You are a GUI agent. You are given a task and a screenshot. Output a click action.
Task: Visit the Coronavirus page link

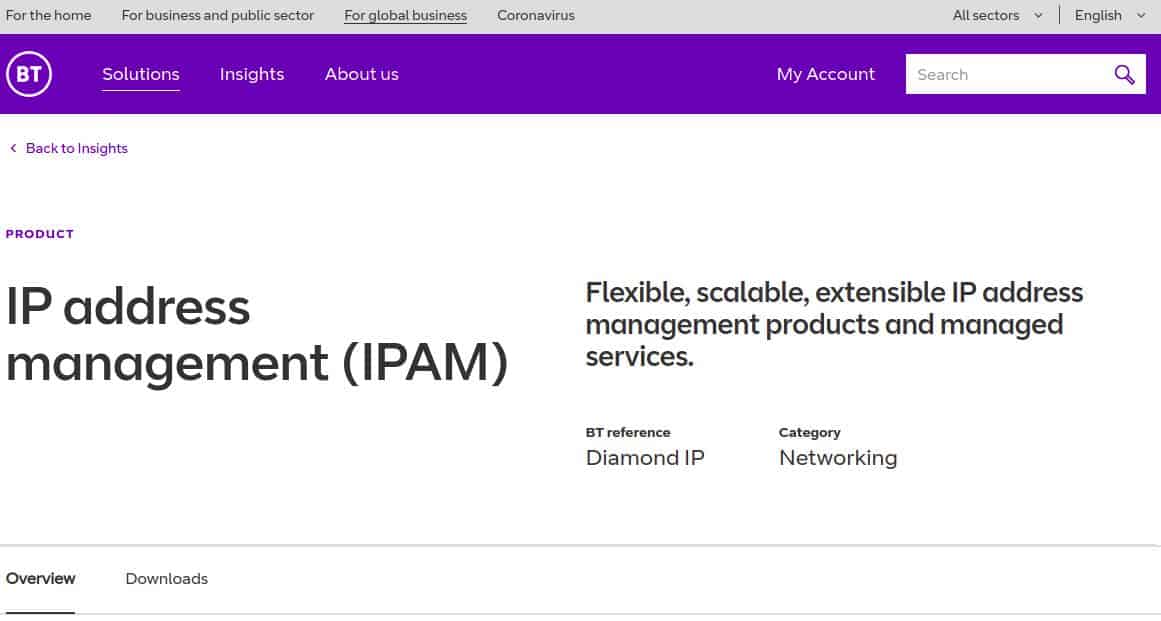pyautogui.click(x=535, y=16)
